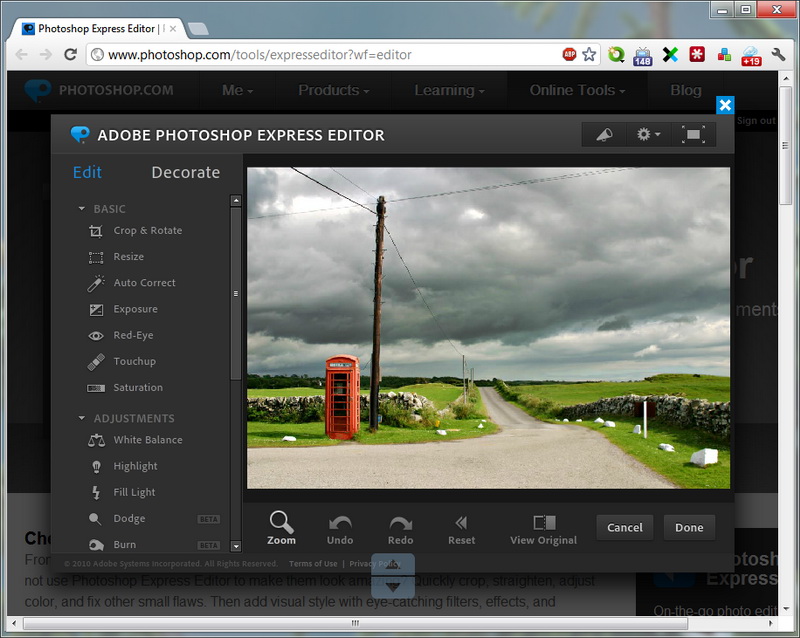Collapse the BASIC section
800x638 pixels.
coord(82,209)
